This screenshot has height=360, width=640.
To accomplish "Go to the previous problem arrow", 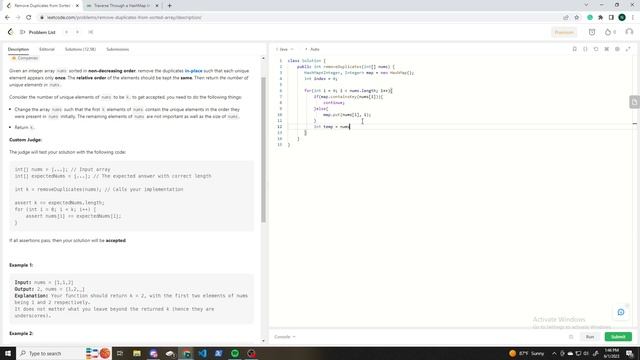I will pyautogui.click(x=67, y=32).
